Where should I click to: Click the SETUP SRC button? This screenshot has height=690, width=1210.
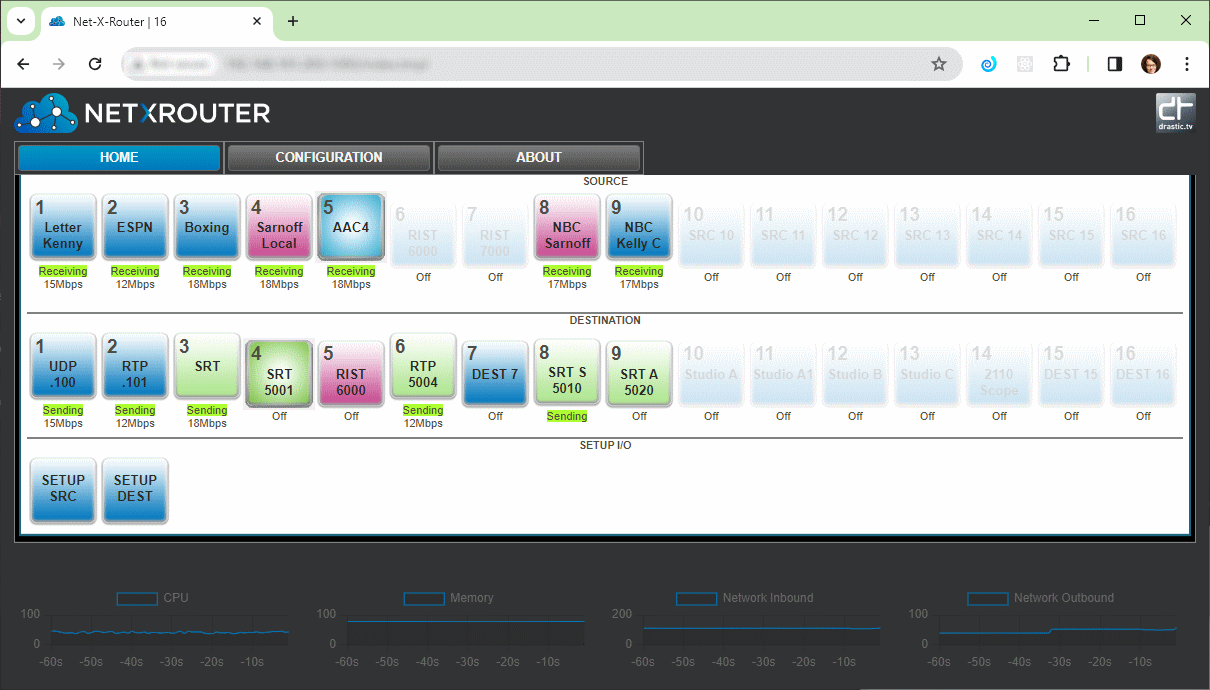62,490
